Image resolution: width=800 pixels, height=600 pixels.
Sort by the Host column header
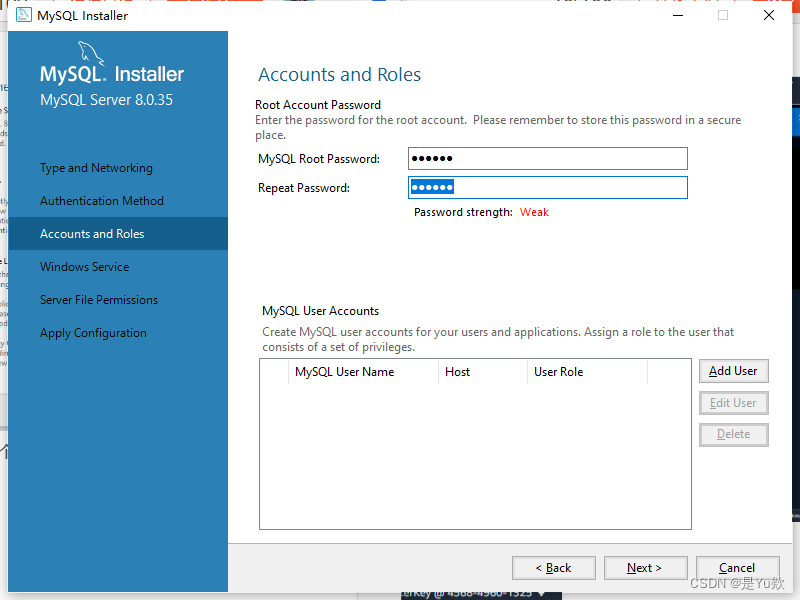coord(483,372)
